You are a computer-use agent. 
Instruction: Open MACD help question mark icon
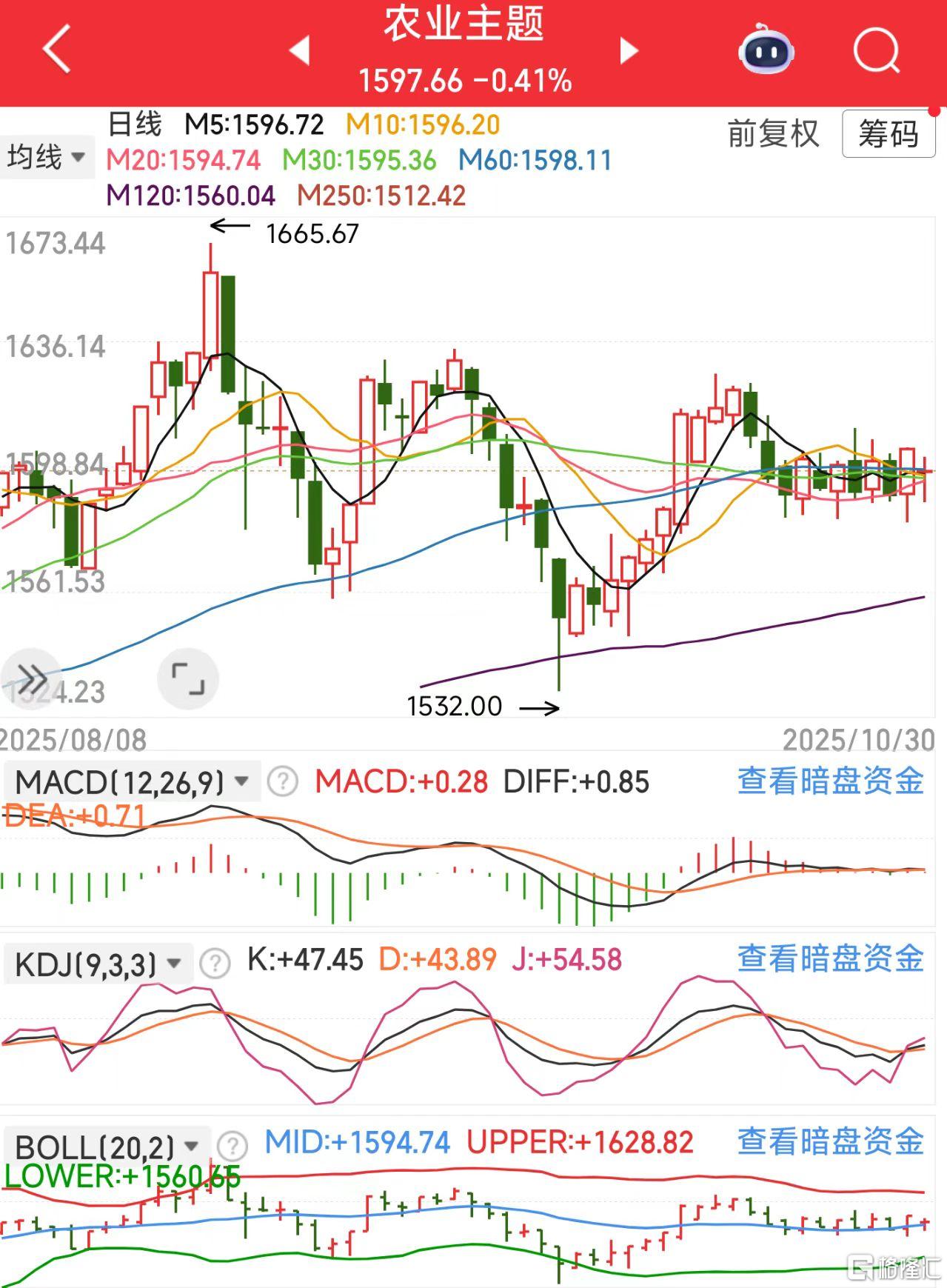[282, 781]
